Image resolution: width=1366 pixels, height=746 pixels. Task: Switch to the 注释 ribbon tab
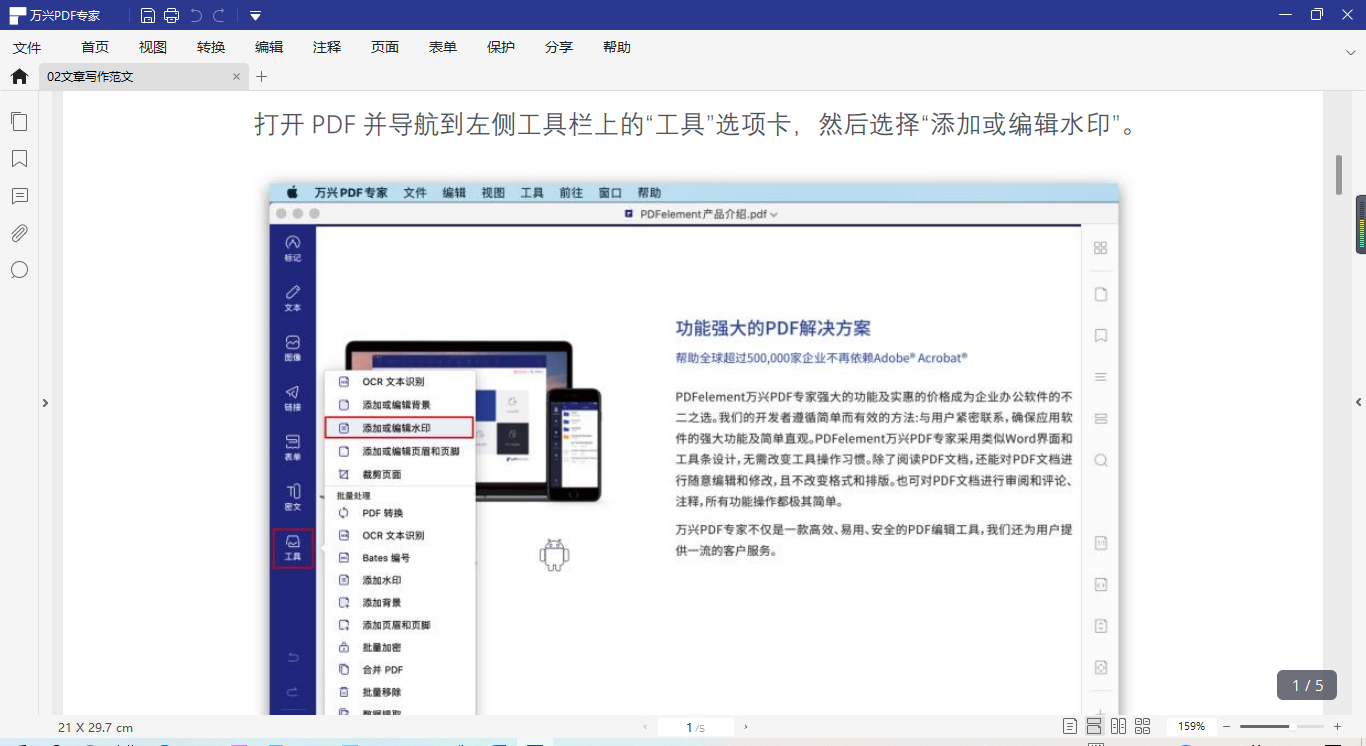click(x=327, y=47)
